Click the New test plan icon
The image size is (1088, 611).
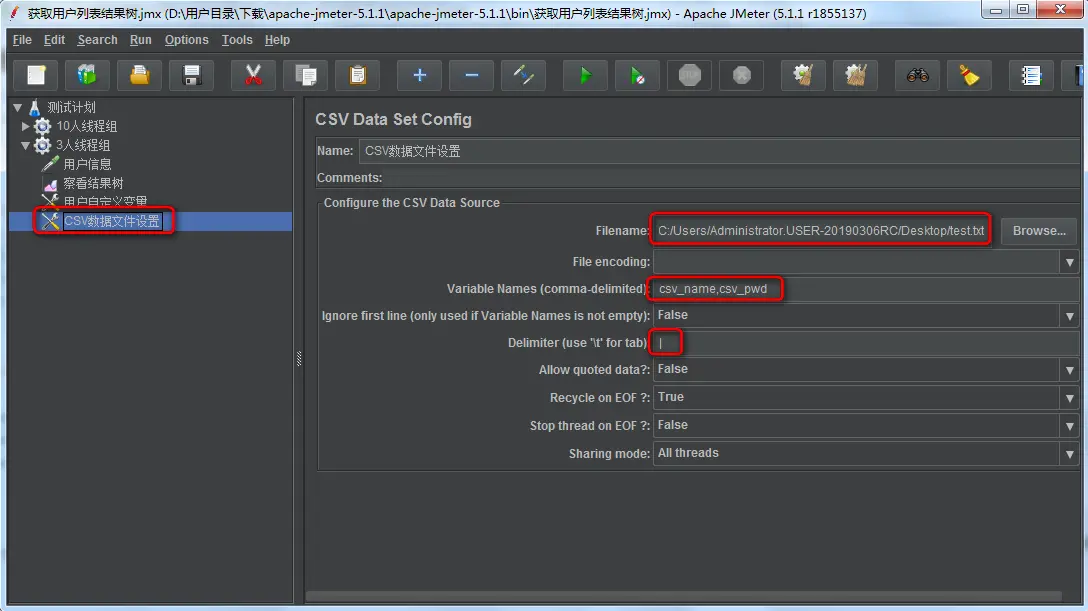coord(35,75)
